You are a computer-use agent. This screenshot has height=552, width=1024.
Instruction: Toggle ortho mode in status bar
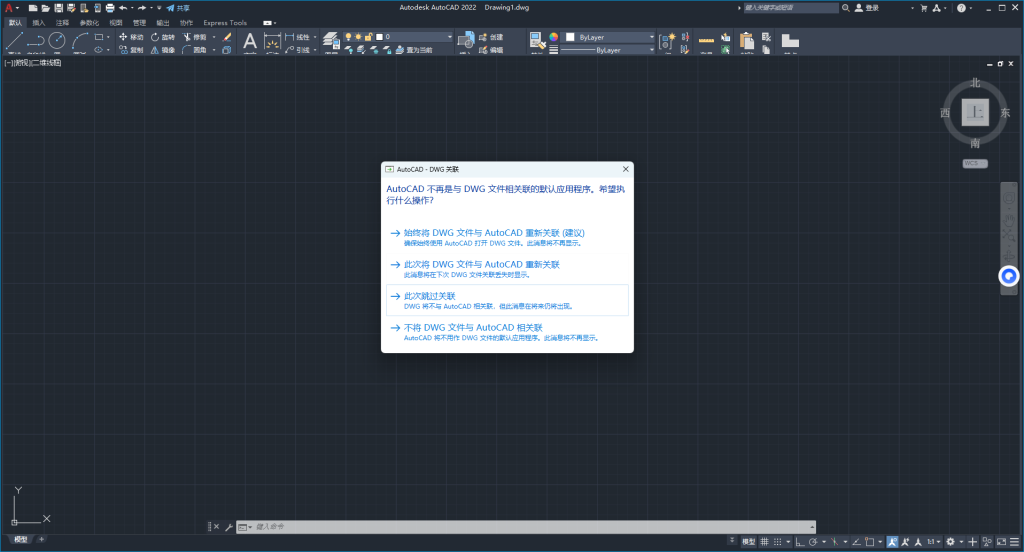coord(801,542)
